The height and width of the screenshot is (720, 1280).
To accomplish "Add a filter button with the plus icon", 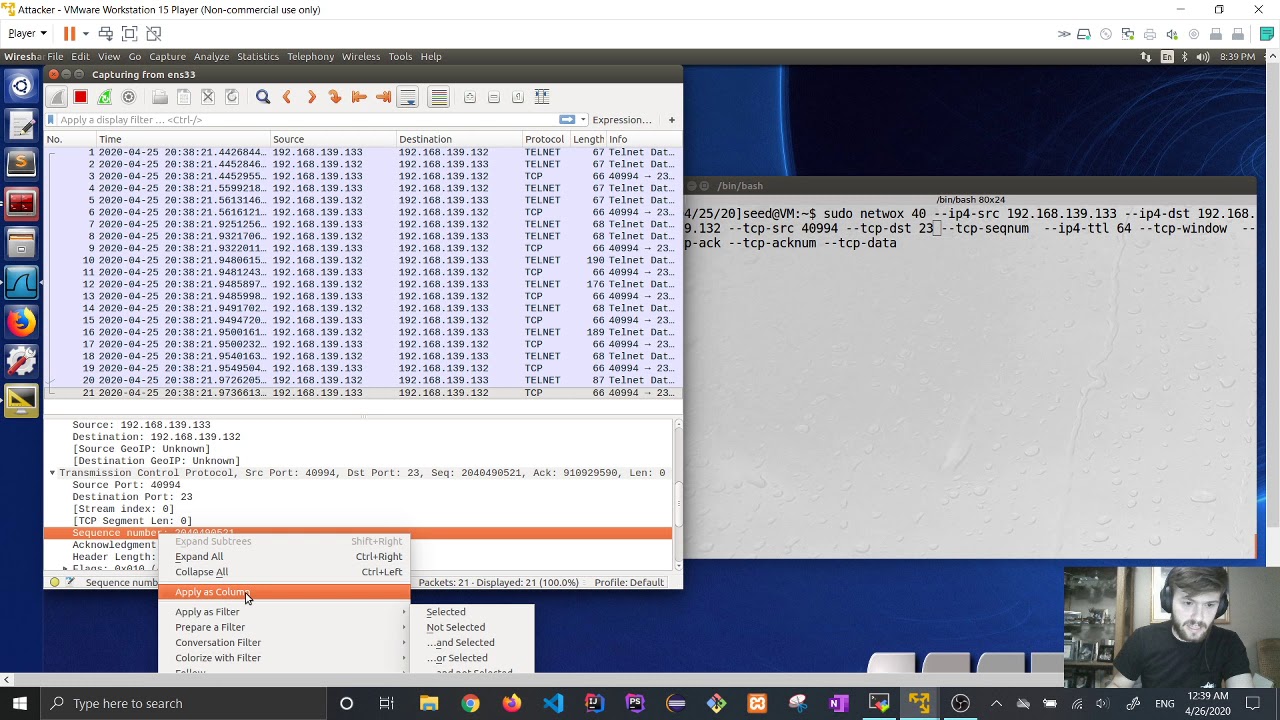I will pos(672,120).
